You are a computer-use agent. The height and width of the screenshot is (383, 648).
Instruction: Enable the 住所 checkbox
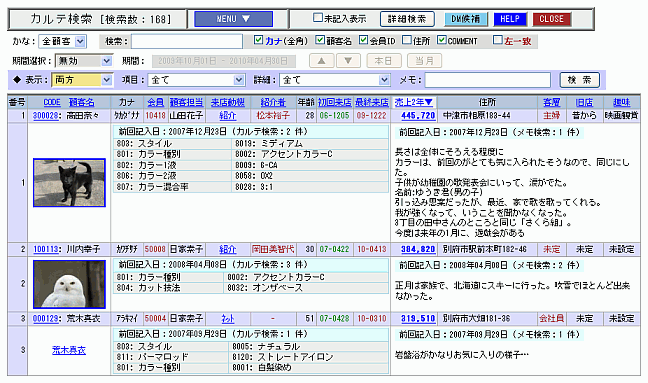[407, 40]
